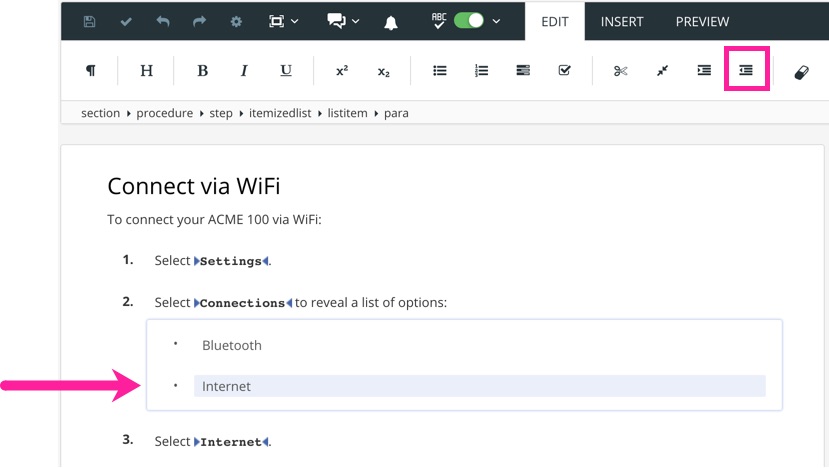
Task: Apply bold formatting
Action: 202,71
